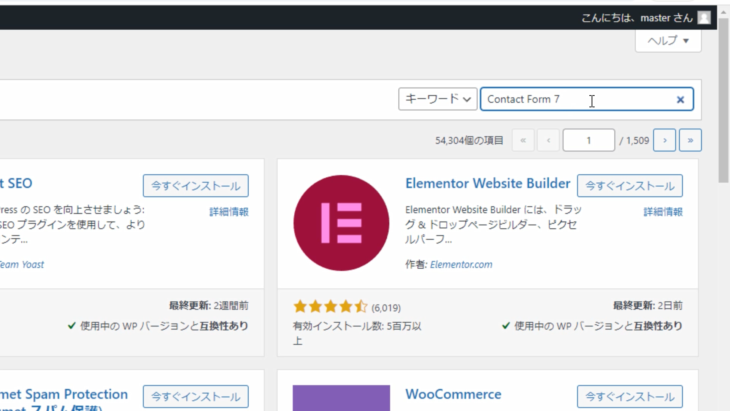Viewport: 730px width, 411px height.
Task: Expand the ヘルプ help tab
Action: [668, 41]
